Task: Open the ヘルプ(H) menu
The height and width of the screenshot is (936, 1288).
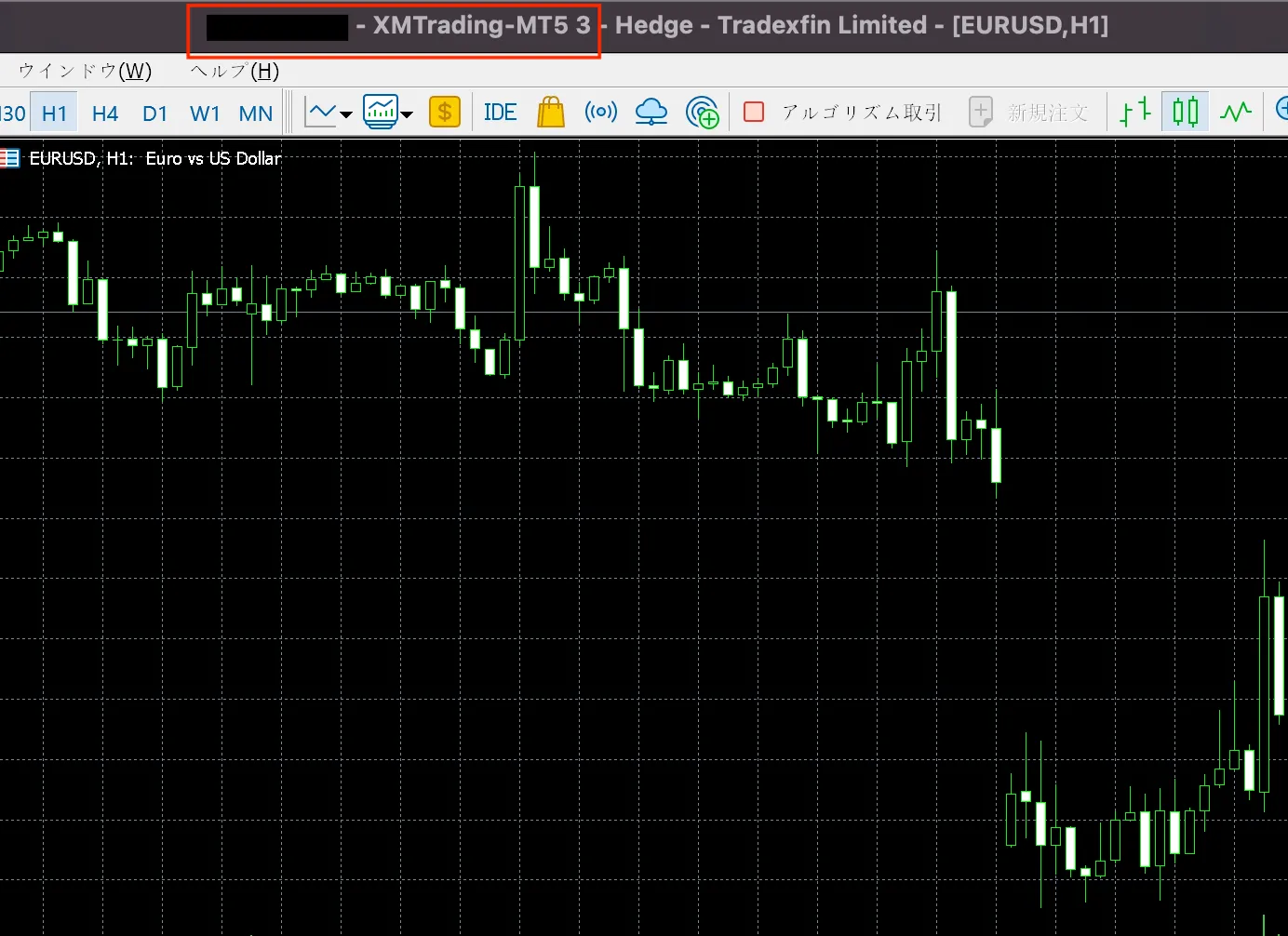Action: click(235, 71)
